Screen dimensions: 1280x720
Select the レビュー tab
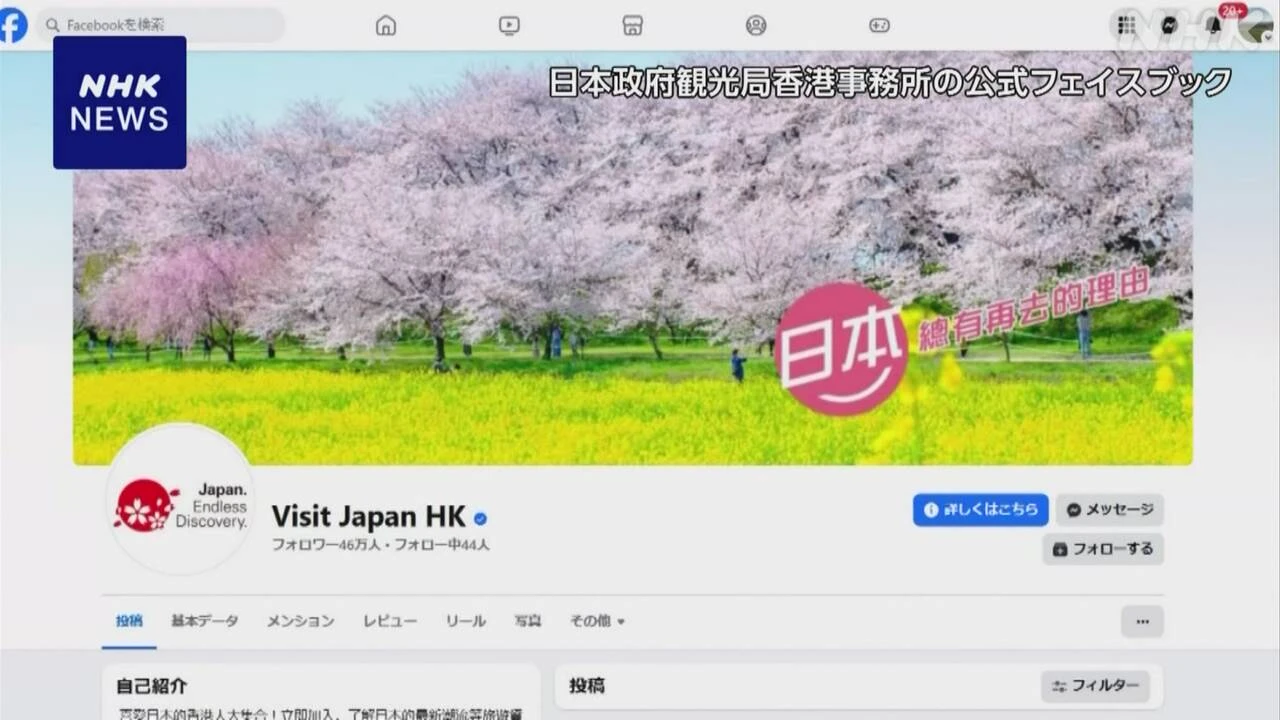click(x=390, y=621)
